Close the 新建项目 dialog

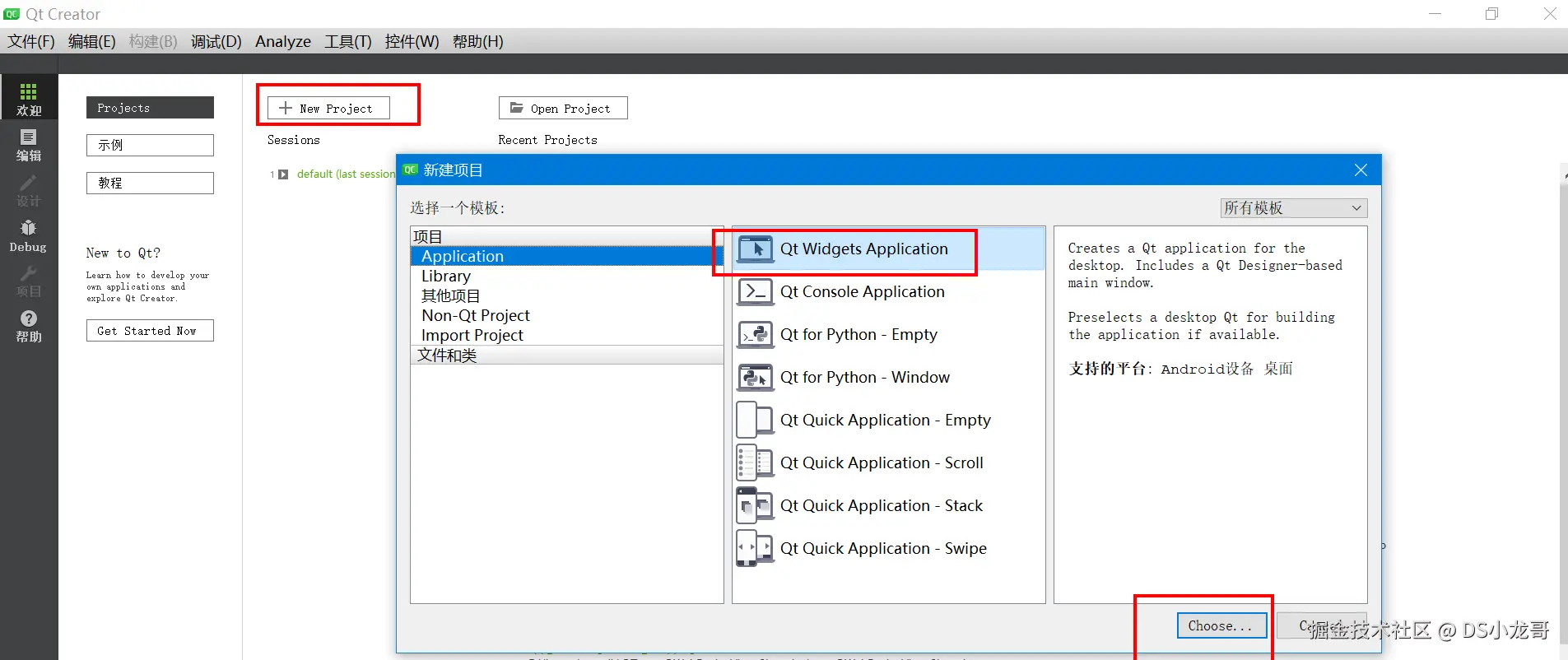pos(1361,170)
